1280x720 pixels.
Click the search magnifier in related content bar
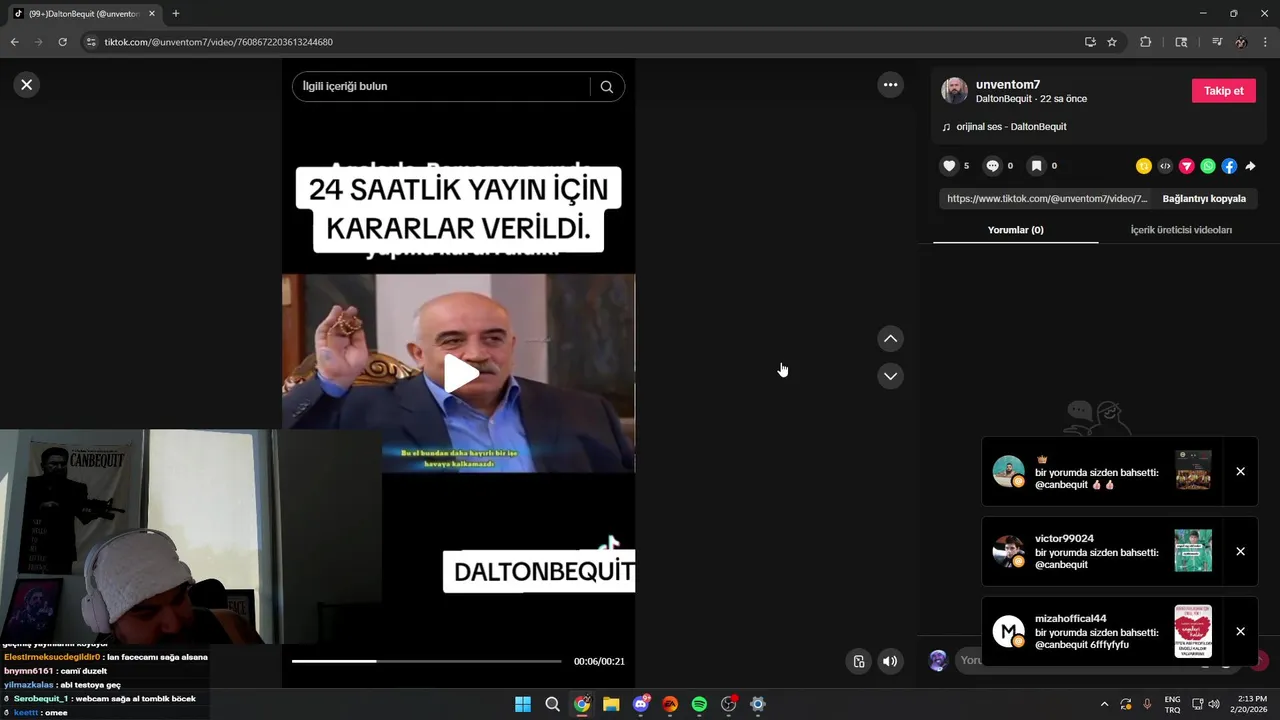click(606, 86)
